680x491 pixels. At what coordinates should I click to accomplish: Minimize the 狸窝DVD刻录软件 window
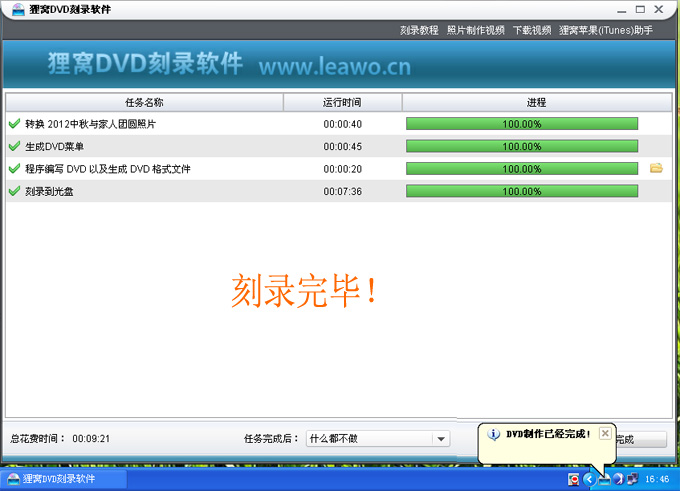(x=621, y=10)
